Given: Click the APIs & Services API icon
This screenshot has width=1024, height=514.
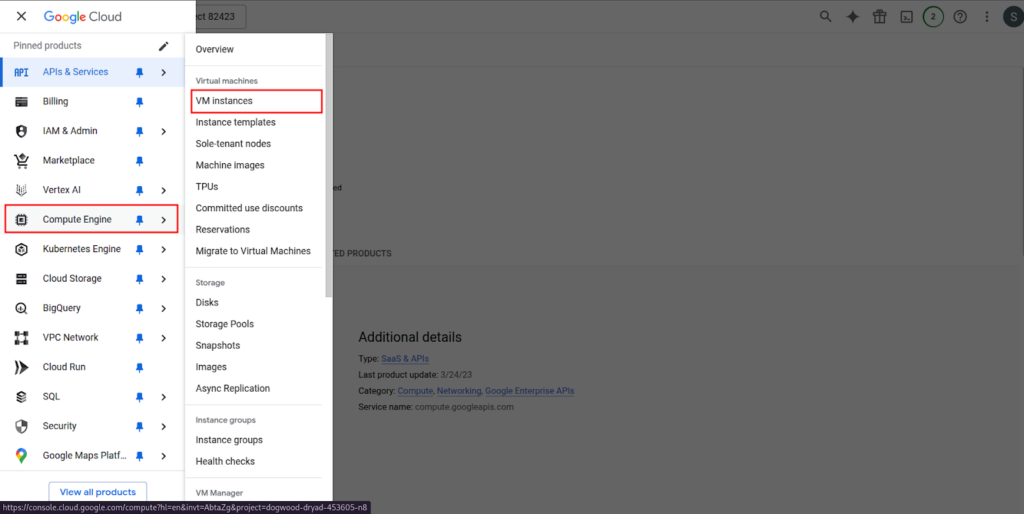Looking at the screenshot, I should coord(22,72).
